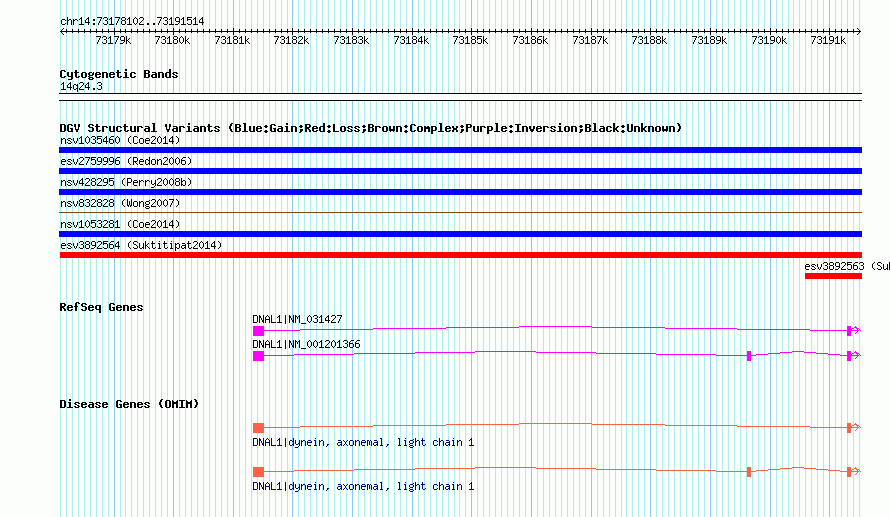Select the blue bar under nsv1035460
This screenshot has width=890, height=517.
point(460,150)
